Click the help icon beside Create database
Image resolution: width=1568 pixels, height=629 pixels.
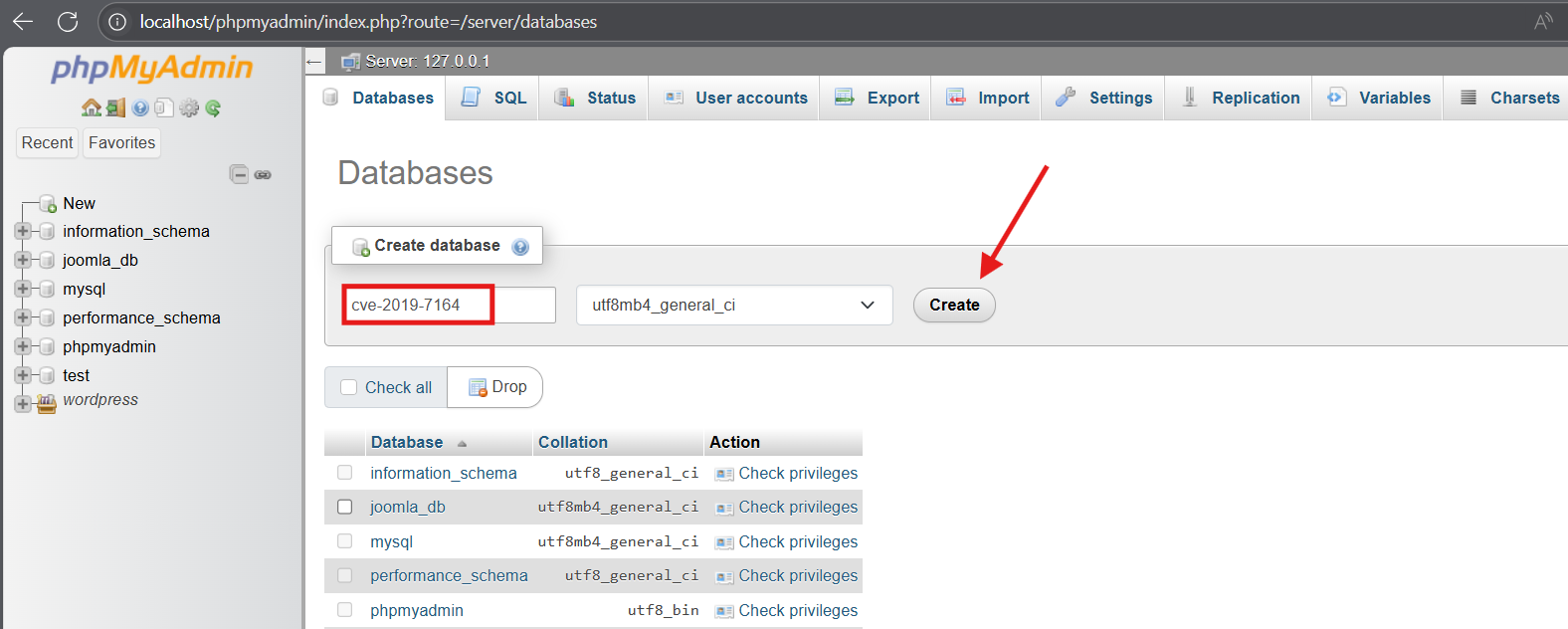[x=520, y=247]
